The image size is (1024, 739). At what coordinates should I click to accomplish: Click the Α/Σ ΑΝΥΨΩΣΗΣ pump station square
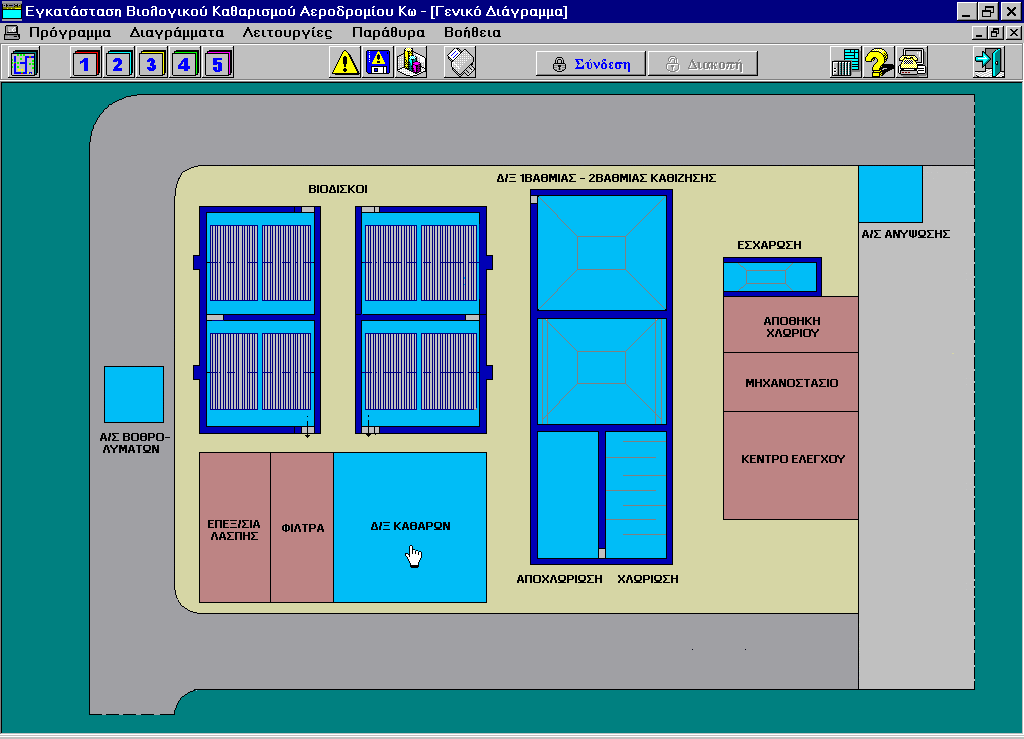pos(890,194)
